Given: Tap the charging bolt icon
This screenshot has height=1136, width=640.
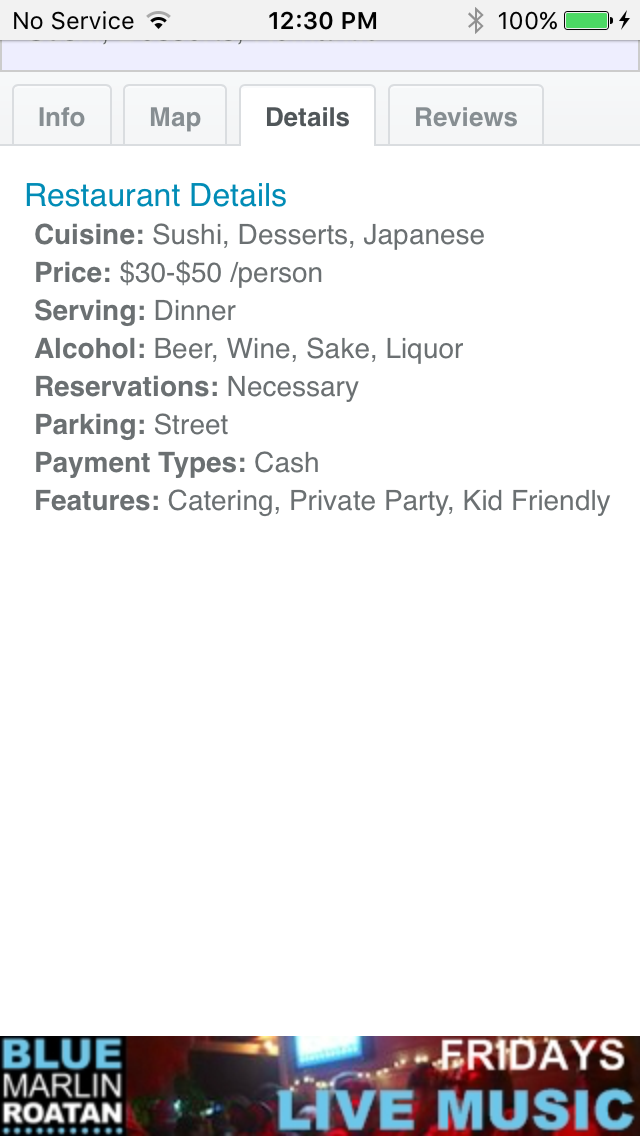Looking at the screenshot, I should 625,20.
